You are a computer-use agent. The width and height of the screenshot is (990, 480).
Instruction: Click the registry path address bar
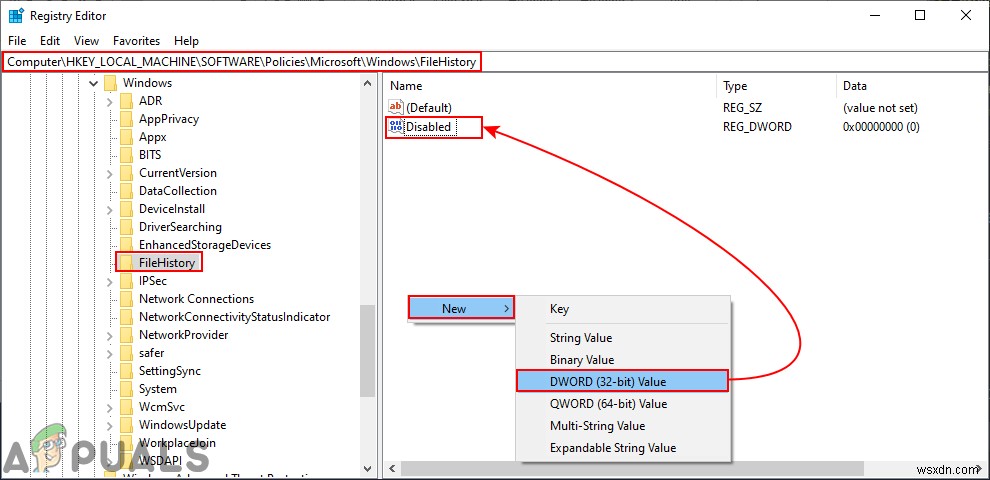pyautogui.click(x=495, y=62)
